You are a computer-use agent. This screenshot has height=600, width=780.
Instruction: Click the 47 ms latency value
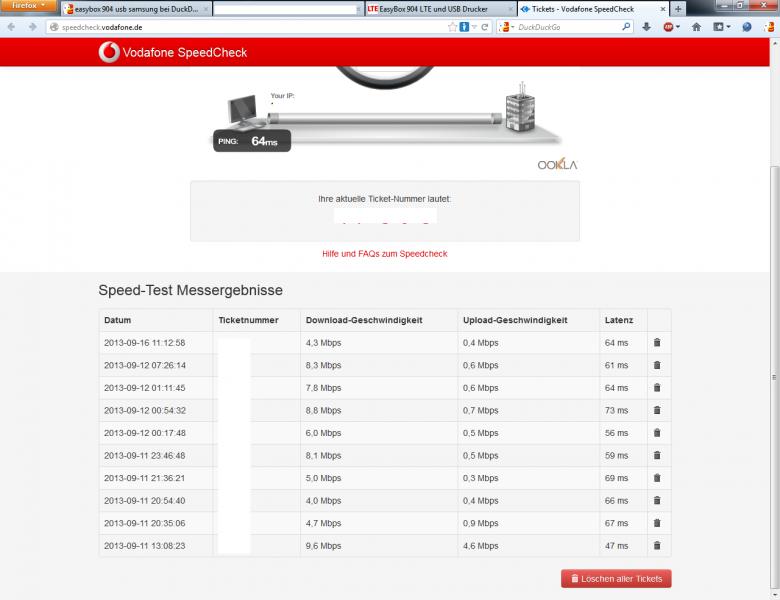click(x=616, y=546)
